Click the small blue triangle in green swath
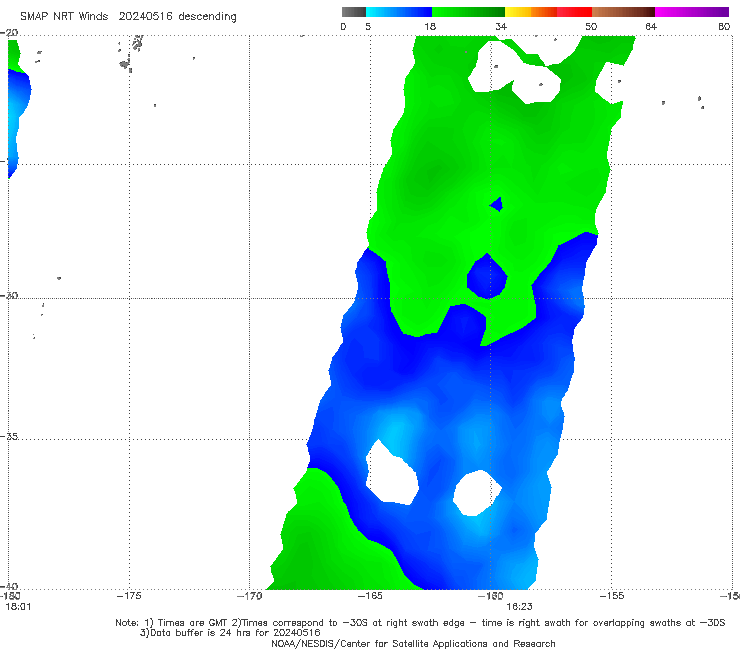Image resolution: width=740 pixels, height=650 pixels. pyautogui.click(x=497, y=205)
